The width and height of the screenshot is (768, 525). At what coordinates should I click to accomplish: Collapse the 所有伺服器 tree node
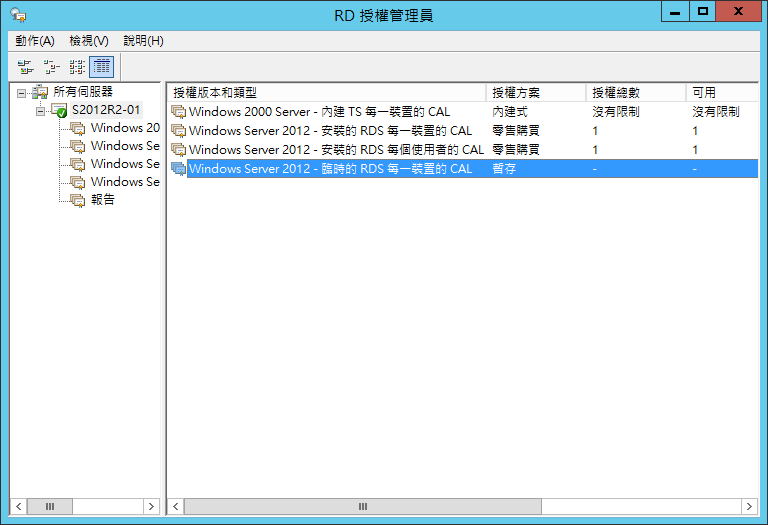pyautogui.click(x=22, y=93)
